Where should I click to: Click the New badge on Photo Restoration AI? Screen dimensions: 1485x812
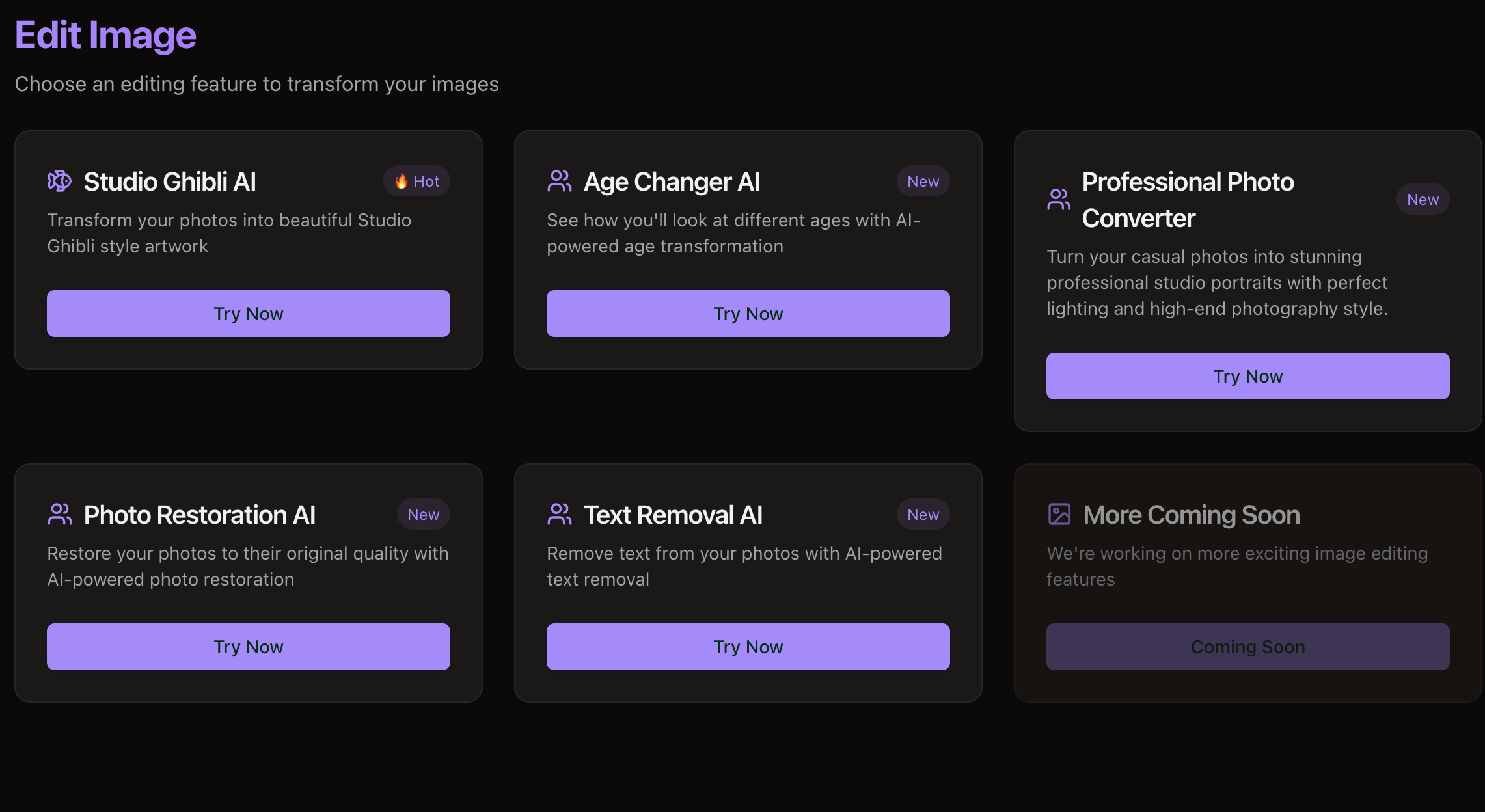click(424, 515)
